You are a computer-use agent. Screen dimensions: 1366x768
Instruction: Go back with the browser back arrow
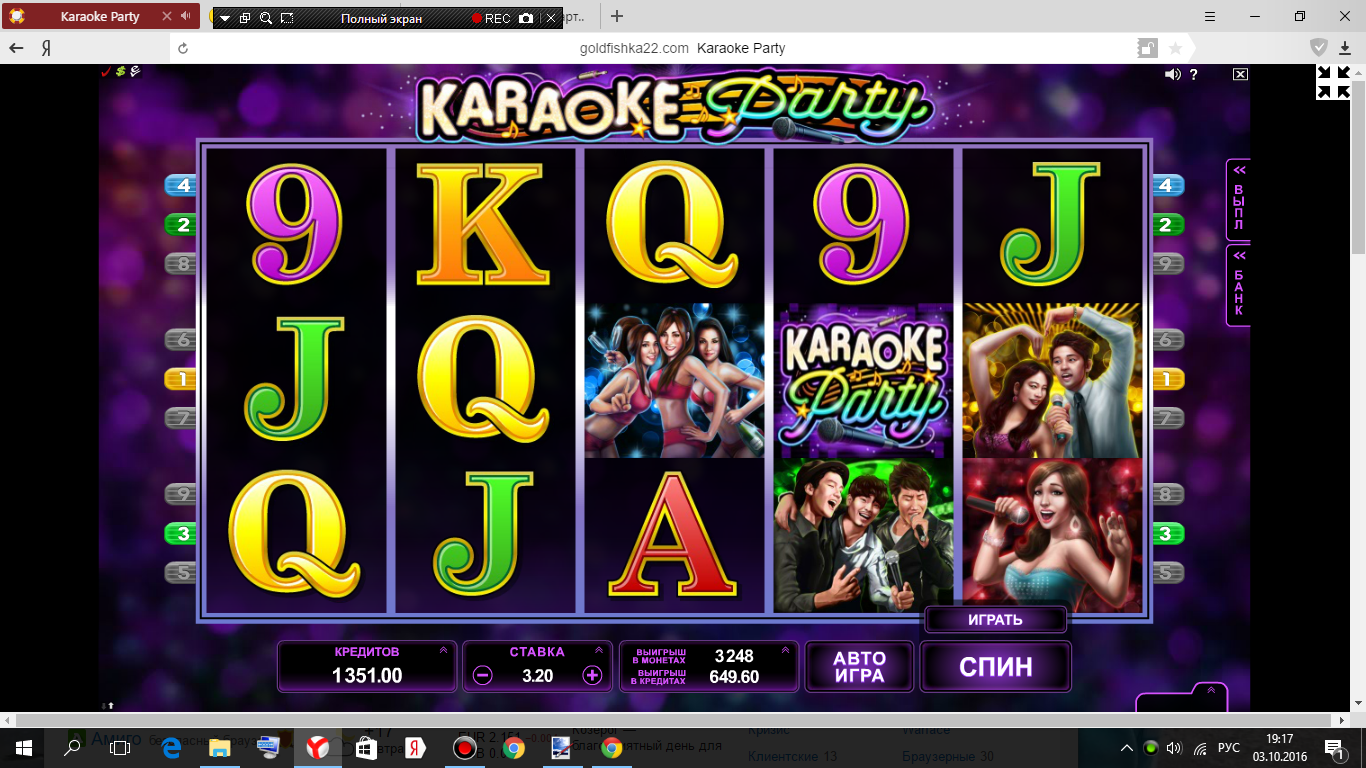[16, 48]
